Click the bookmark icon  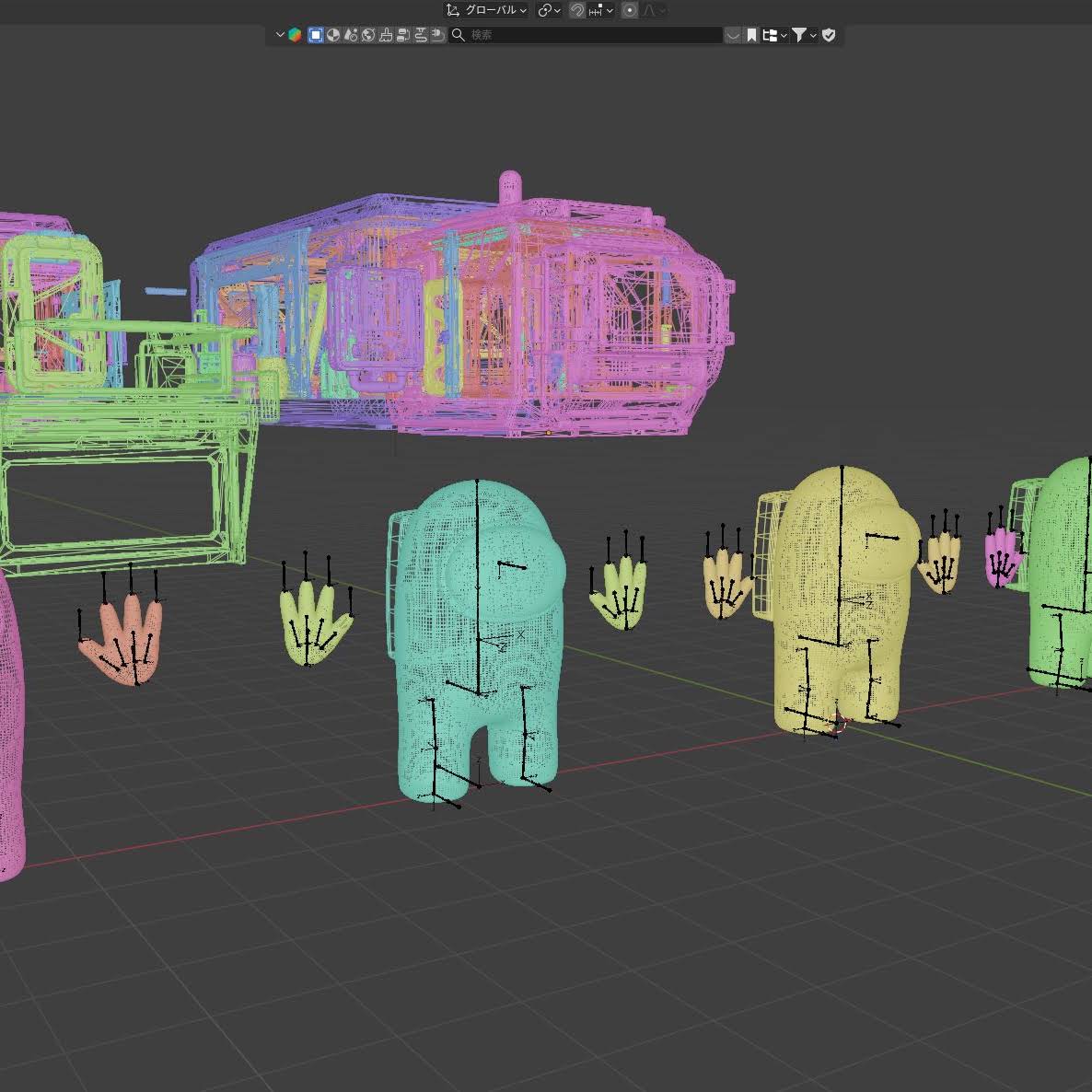coord(751,35)
